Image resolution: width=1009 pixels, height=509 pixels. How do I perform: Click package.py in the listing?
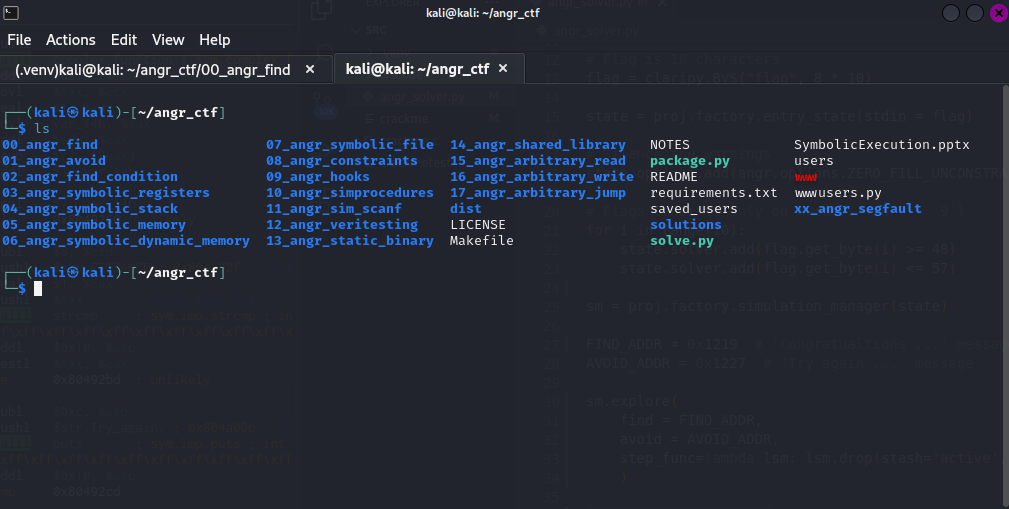(689, 161)
